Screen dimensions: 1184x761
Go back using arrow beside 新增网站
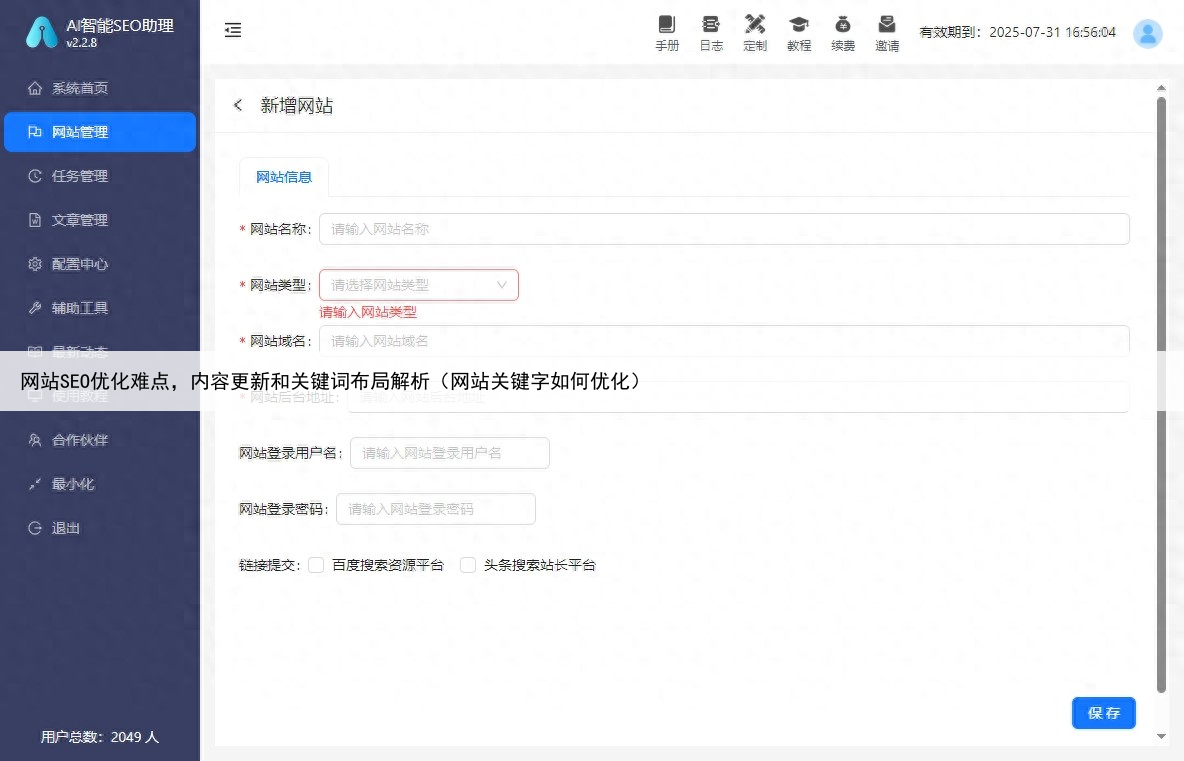click(x=238, y=105)
